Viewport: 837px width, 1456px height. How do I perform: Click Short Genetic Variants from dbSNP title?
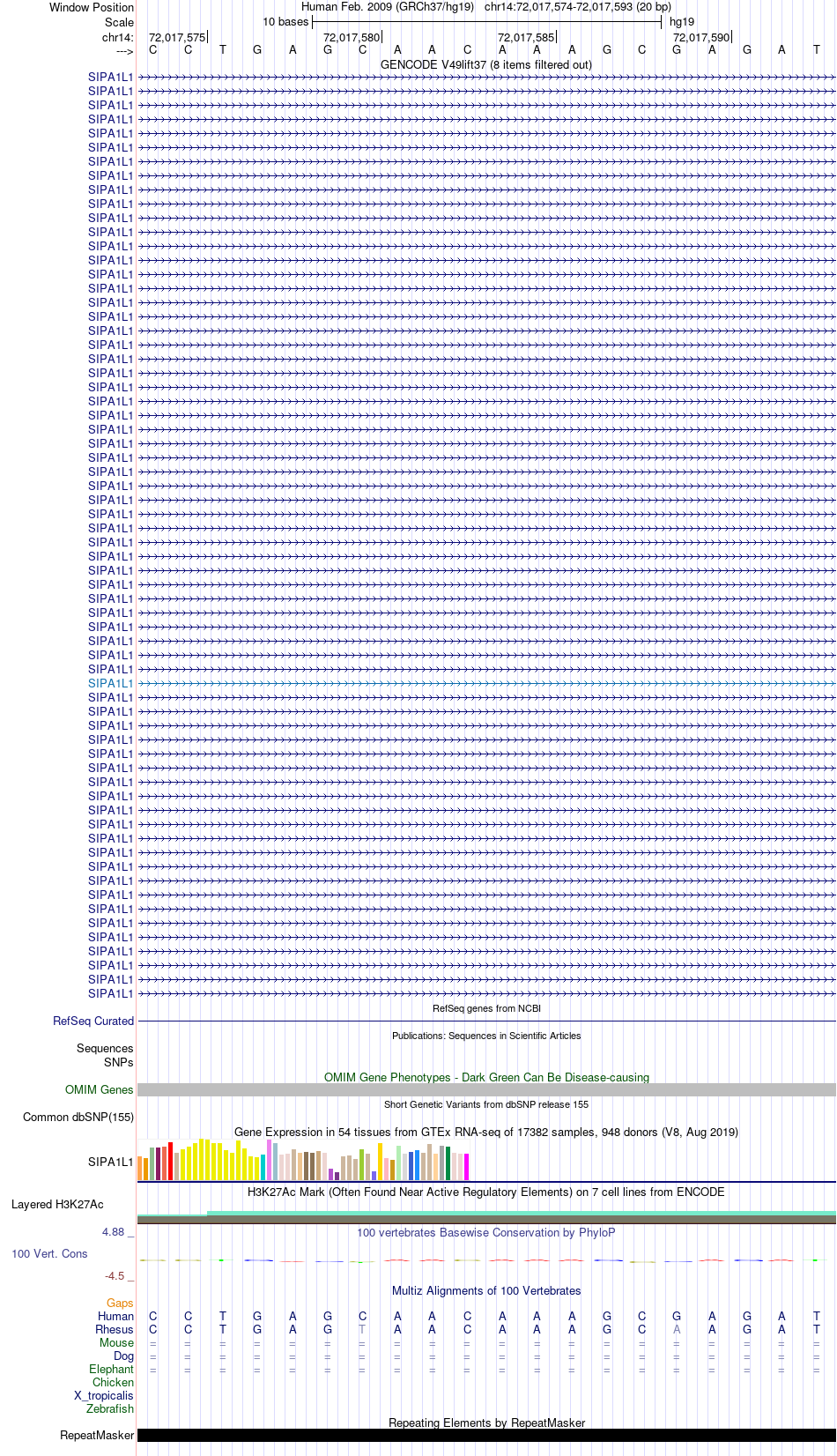tap(486, 1104)
